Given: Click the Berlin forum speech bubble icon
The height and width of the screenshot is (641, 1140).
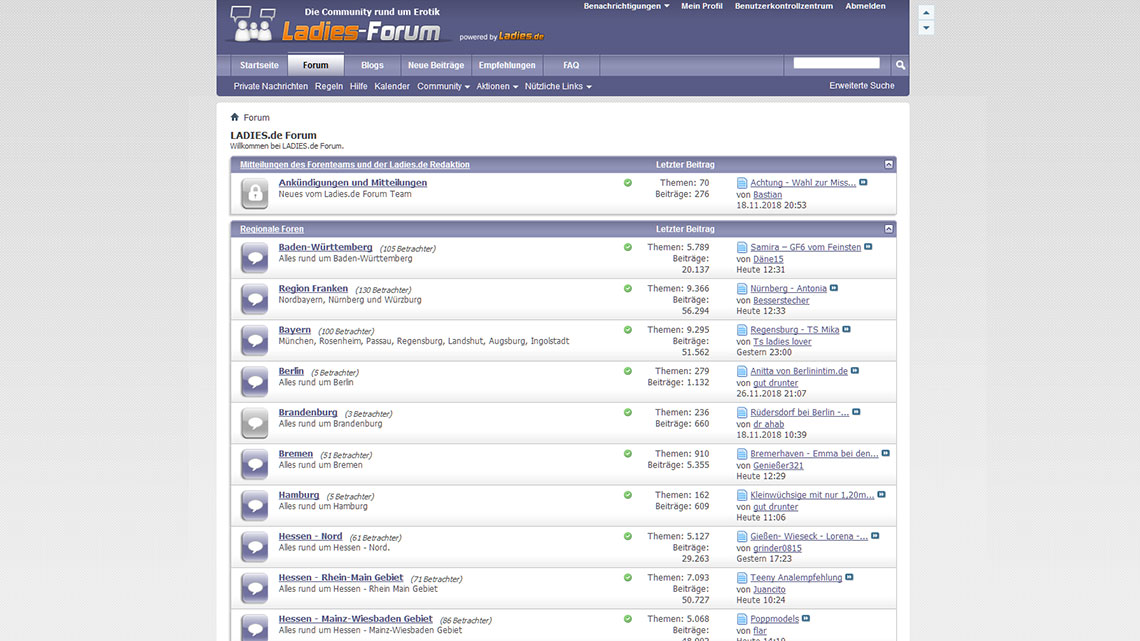Looking at the screenshot, I should click(x=255, y=382).
